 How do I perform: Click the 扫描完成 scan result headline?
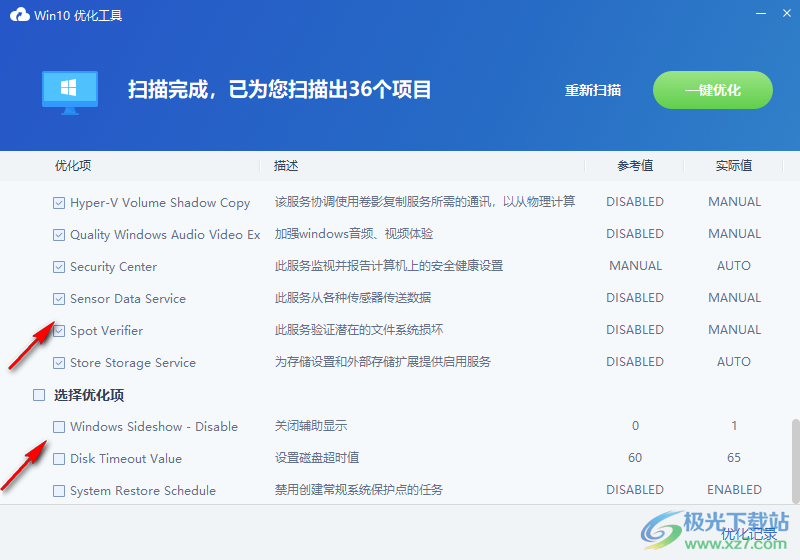click(279, 90)
